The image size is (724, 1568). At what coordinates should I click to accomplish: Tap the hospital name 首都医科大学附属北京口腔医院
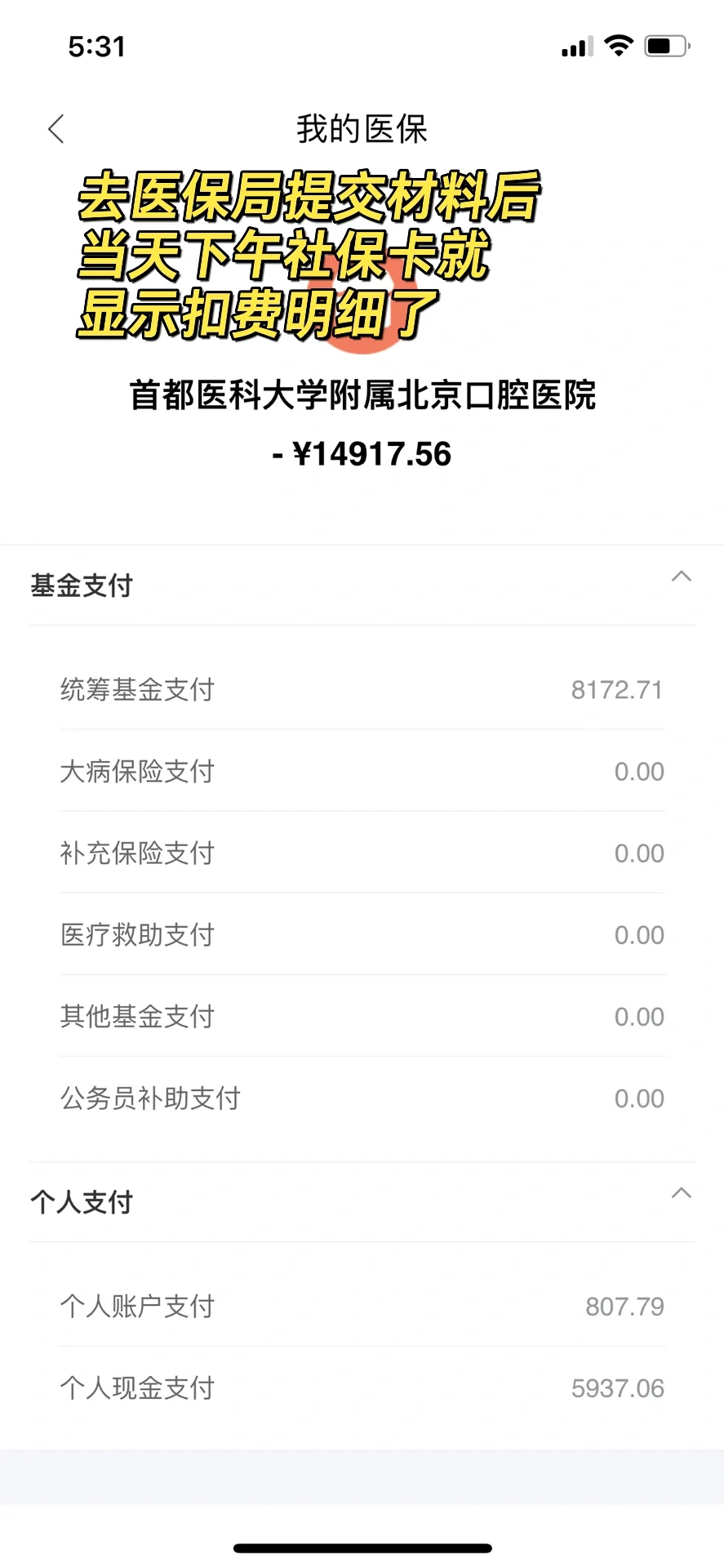(362, 395)
